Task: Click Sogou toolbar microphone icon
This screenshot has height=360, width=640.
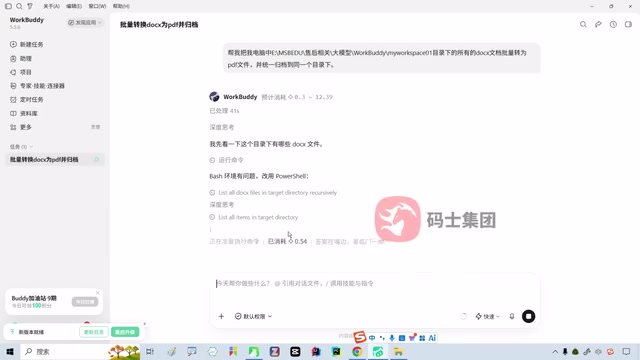Action: (x=392, y=338)
